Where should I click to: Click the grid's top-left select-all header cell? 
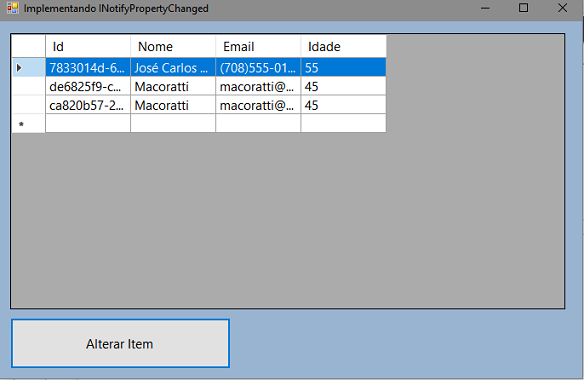pyautogui.click(x=29, y=46)
